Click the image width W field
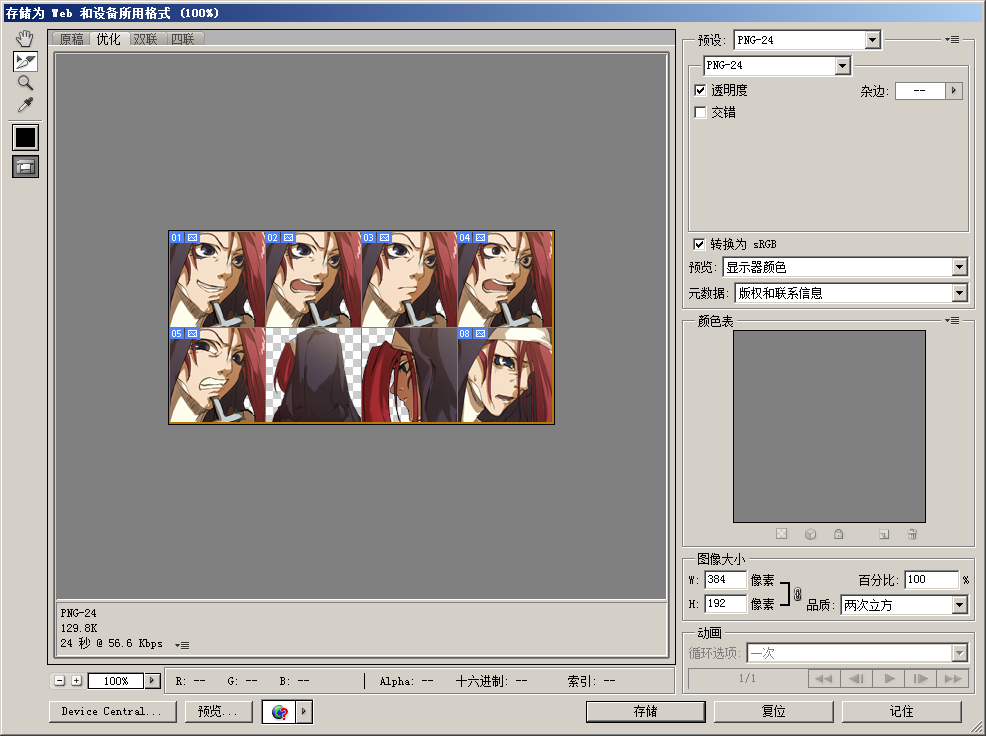986x736 pixels. click(x=725, y=579)
